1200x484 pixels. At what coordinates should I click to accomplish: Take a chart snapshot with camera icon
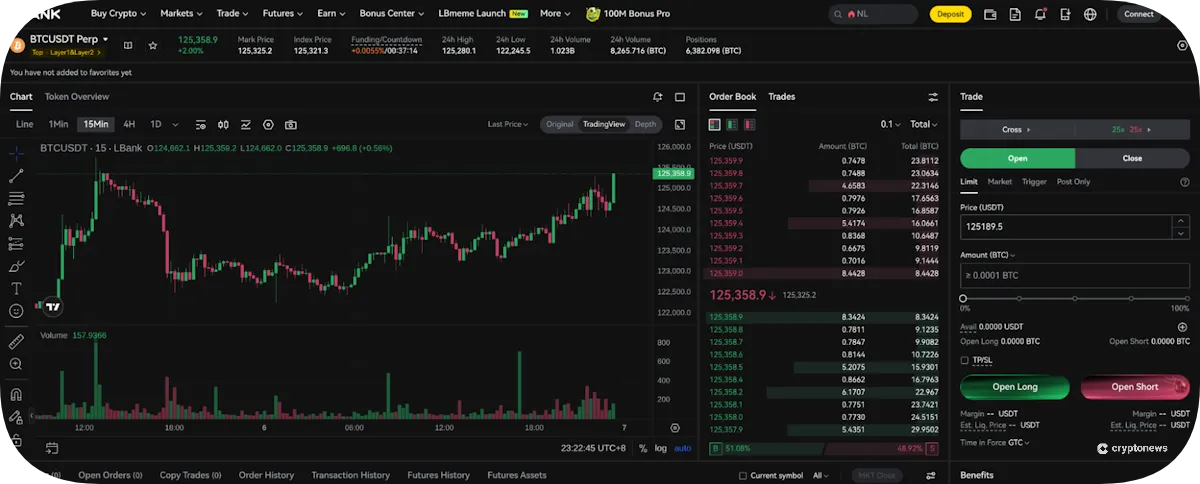tap(291, 125)
